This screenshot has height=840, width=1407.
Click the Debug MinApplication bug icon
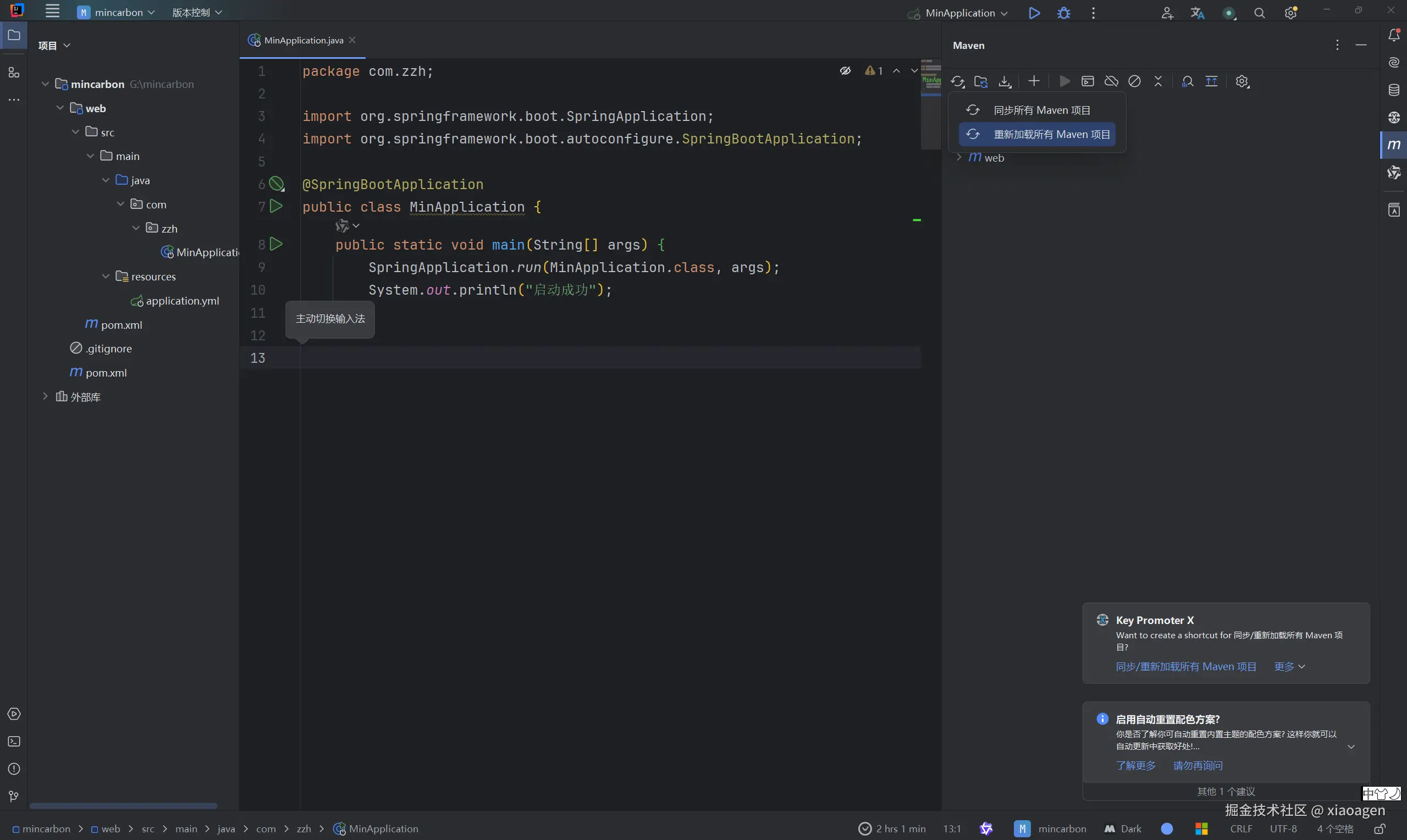point(1063,13)
